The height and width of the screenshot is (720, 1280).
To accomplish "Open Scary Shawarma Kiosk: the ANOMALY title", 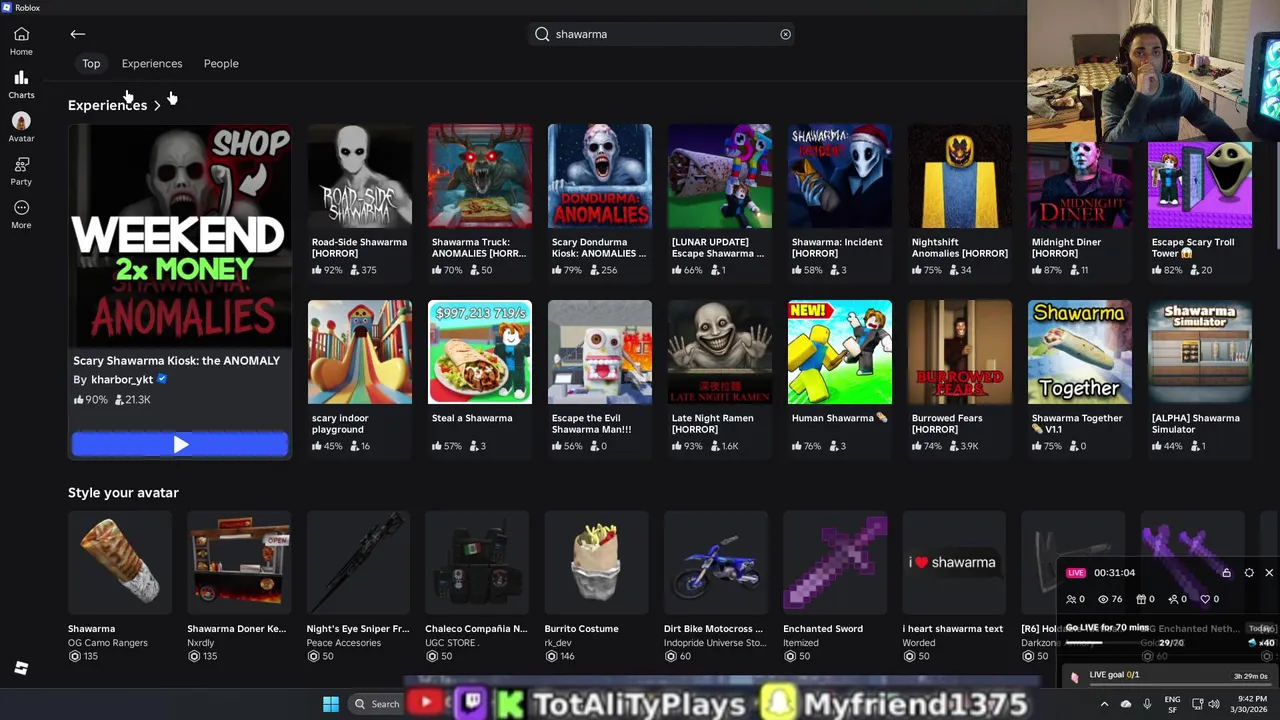I will click(176, 361).
